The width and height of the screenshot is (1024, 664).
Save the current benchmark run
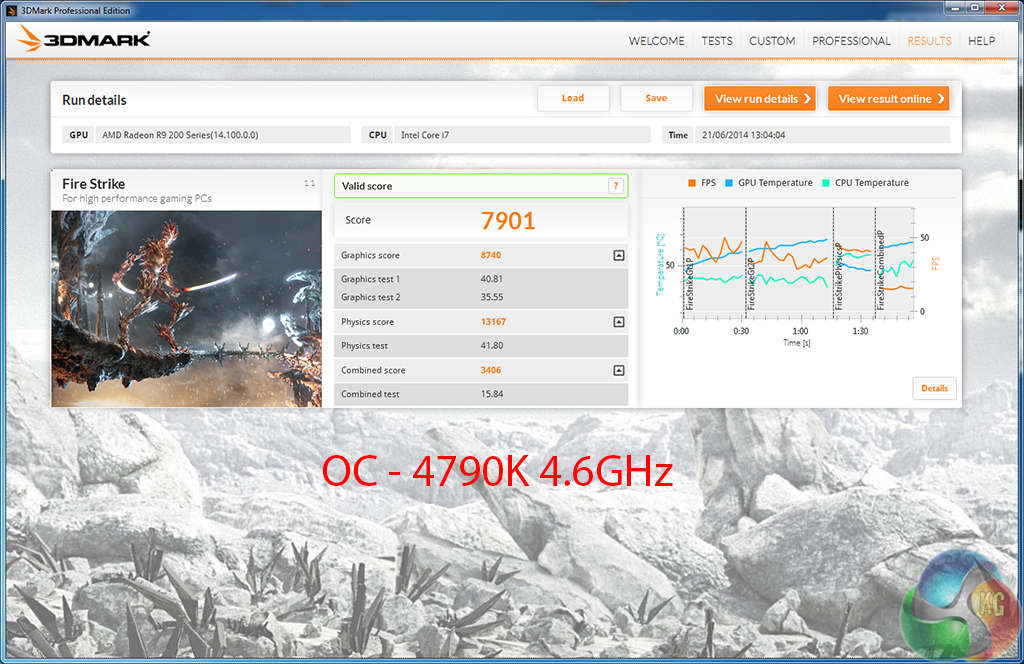(656, 98)
